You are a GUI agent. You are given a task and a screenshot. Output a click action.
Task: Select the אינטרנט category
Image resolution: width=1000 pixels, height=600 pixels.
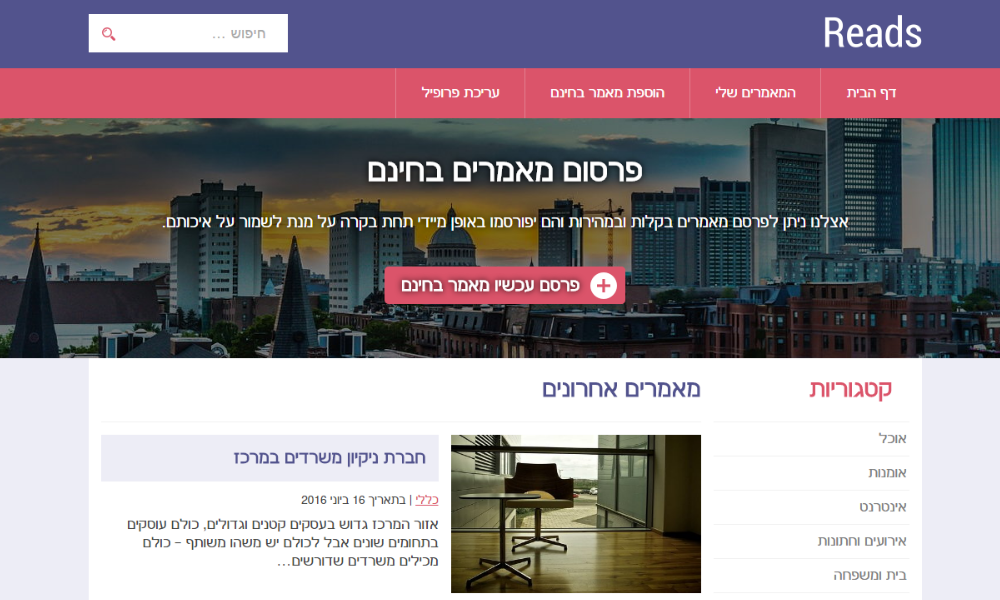coord(883,507)
